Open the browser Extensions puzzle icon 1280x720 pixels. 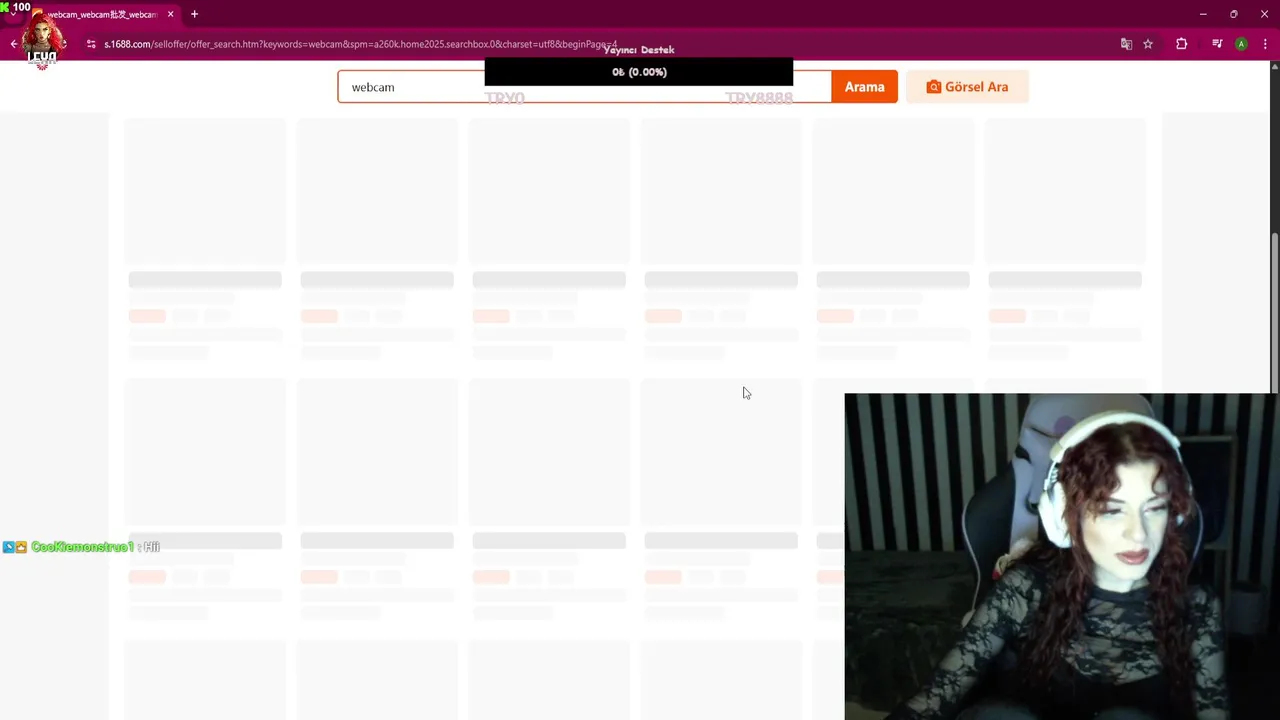pyautogui.click(x=1181, y=44)
